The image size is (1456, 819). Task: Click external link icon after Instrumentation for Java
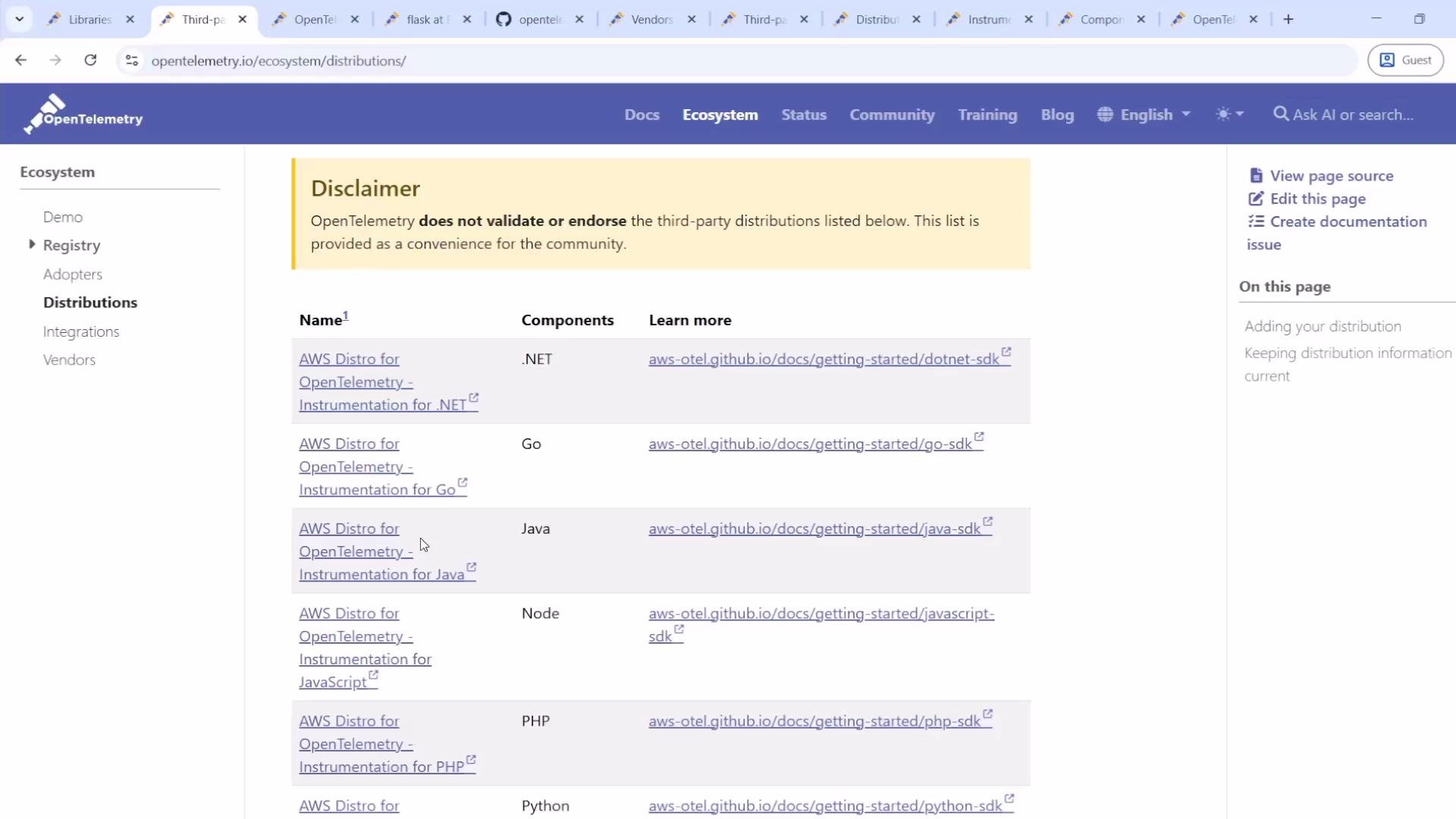(472, 567)
